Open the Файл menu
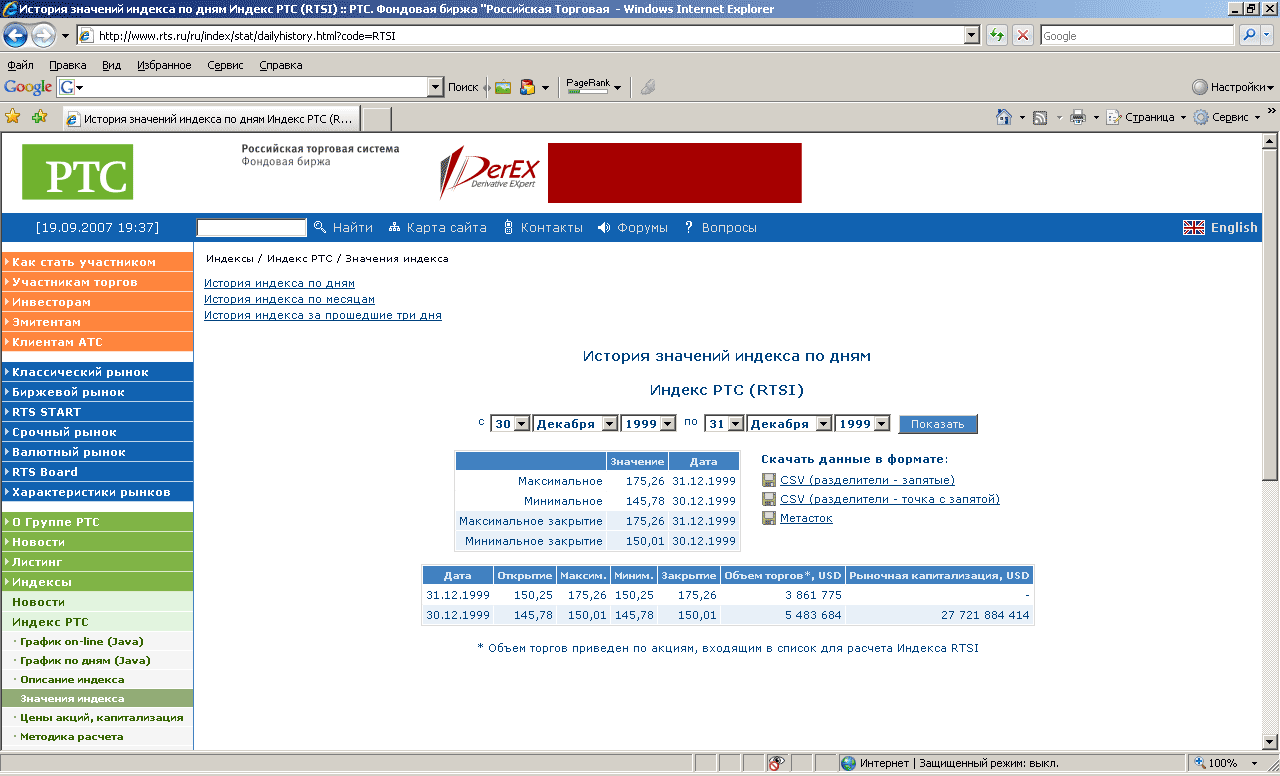 click(x=20, y=65)
